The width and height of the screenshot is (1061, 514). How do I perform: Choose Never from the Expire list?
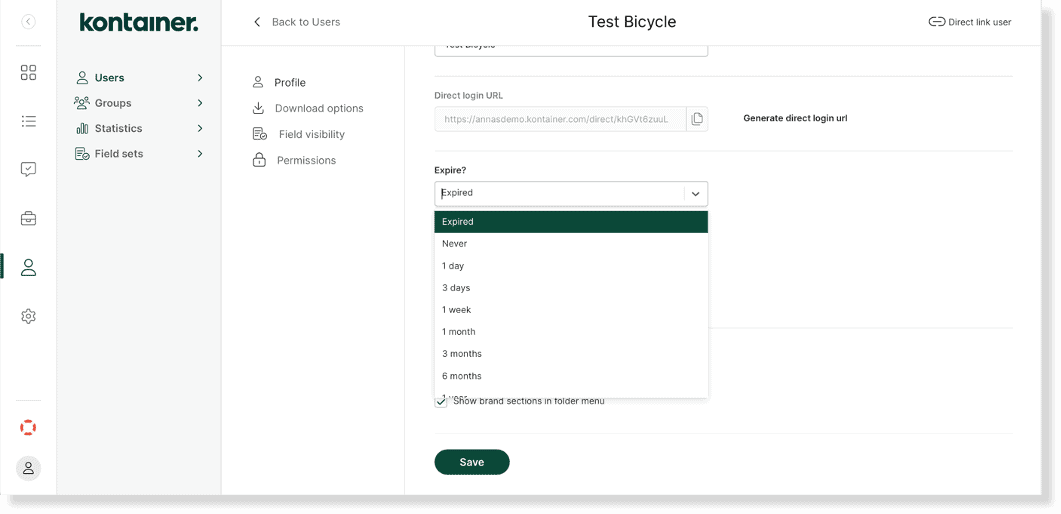[x=571, y=243]
